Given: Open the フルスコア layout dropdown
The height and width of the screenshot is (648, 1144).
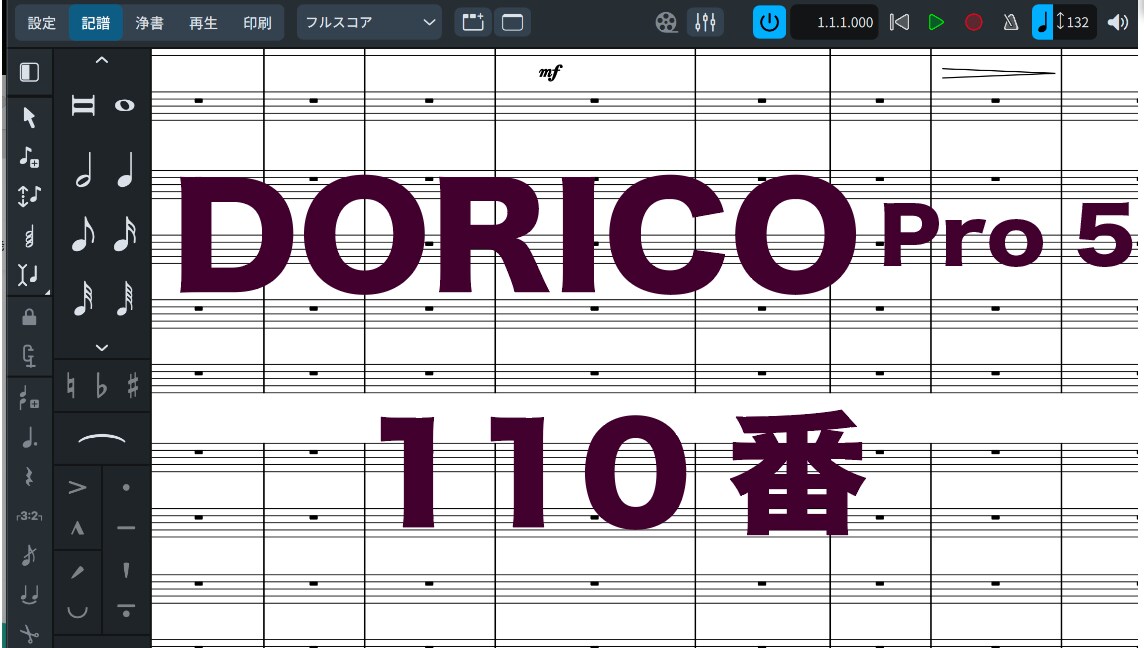Looking at the screenshot, I should coord(369,23).
